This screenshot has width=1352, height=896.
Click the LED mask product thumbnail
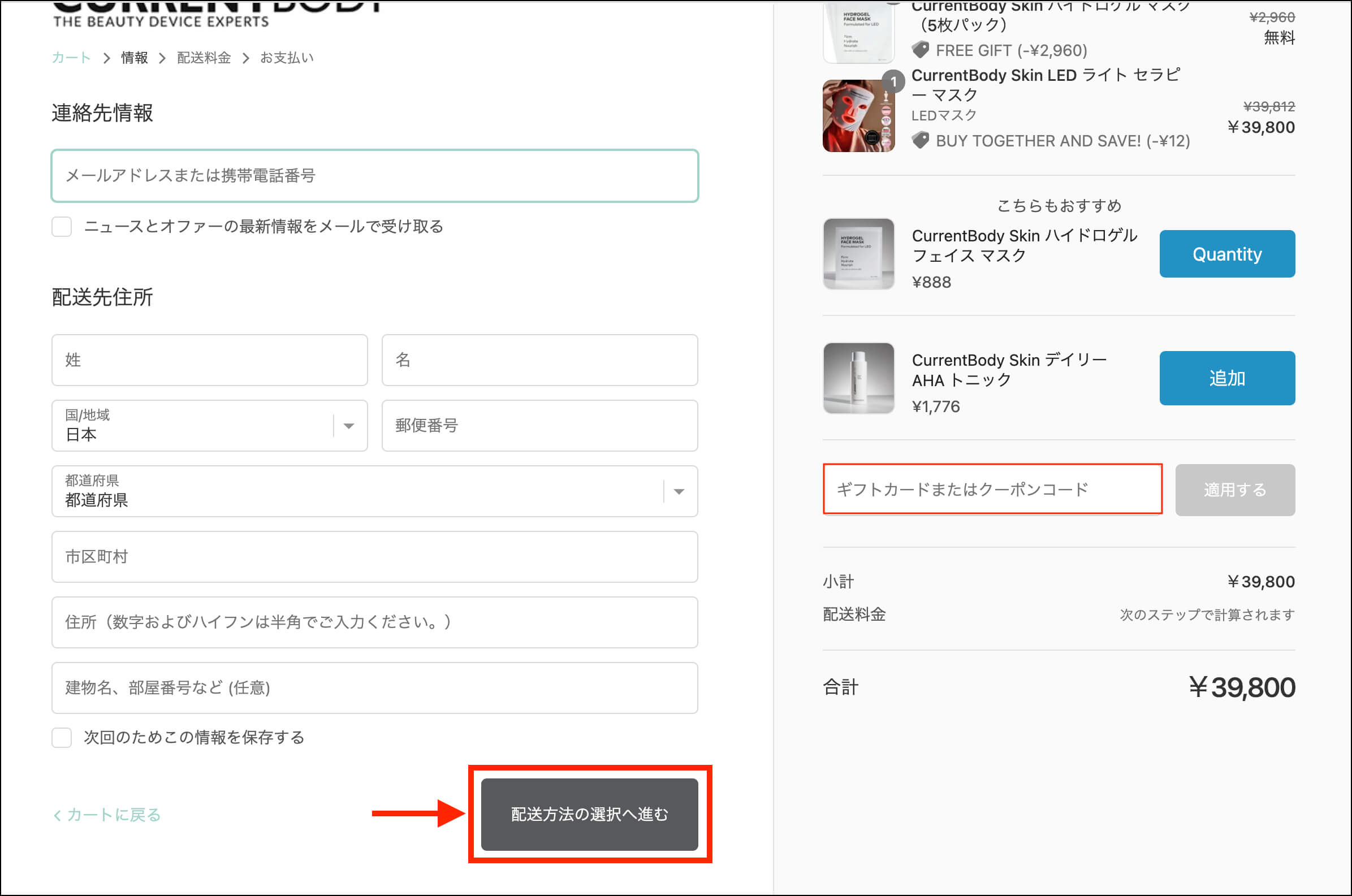858,116
